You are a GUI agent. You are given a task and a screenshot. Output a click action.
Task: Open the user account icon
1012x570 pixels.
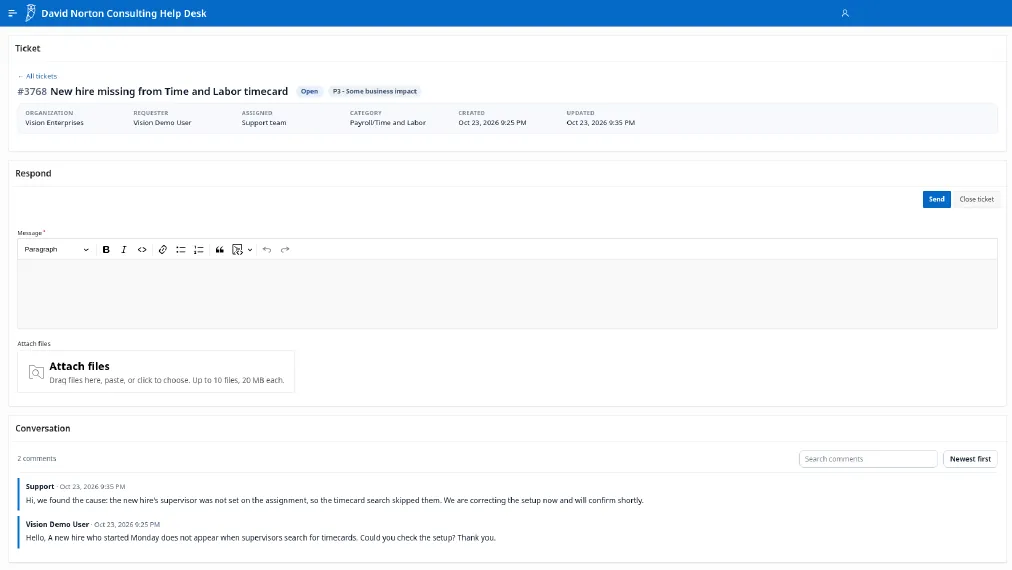(x=845, y=13)
